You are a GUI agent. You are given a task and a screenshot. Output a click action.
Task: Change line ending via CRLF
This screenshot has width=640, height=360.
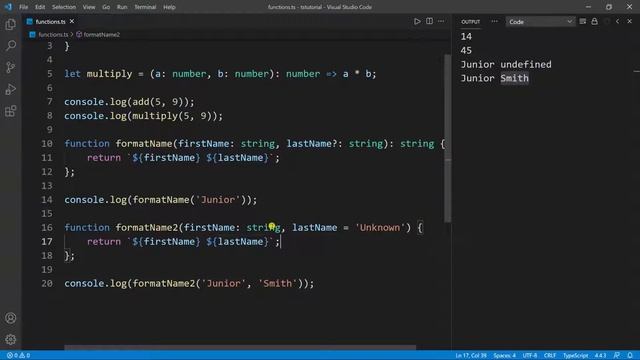[x=550, y=356]
